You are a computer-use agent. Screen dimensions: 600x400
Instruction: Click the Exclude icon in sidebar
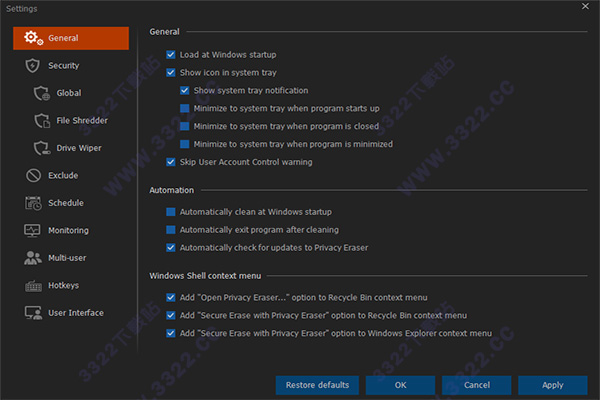pyautogui.click(x=31, y=176)
